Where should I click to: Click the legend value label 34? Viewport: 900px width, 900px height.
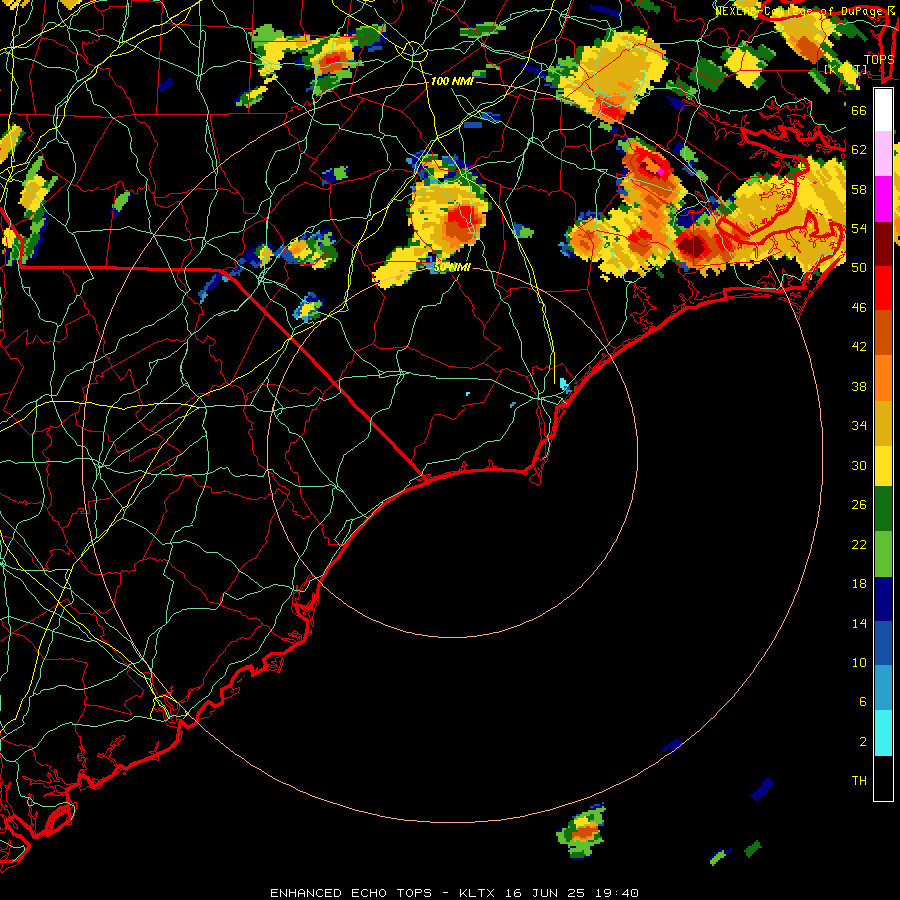click(x=859, y=426)
